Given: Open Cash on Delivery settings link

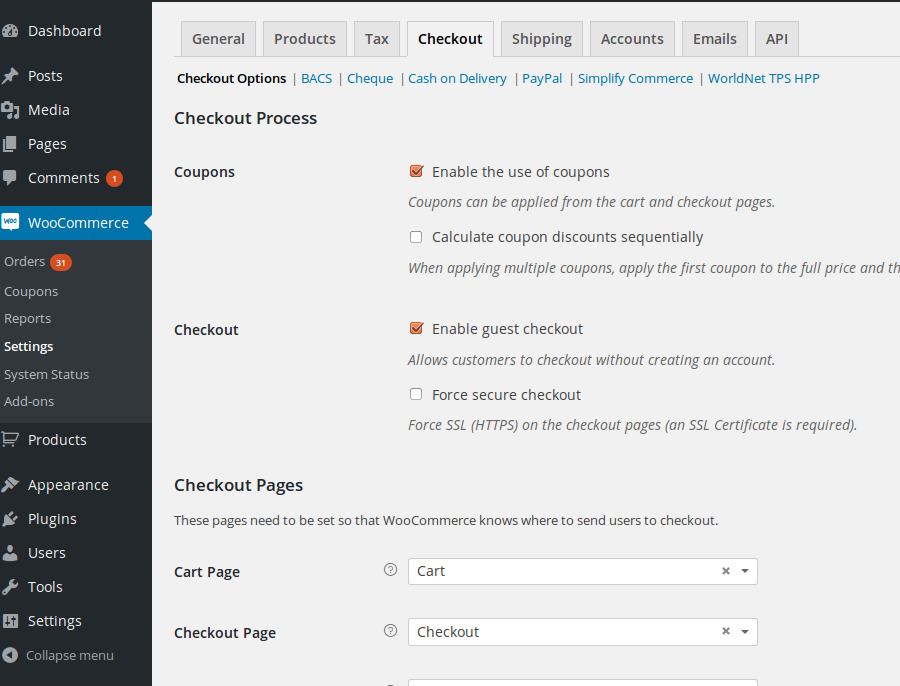Looking at the screenshot, I should pyautogui.click(x=457, y=79).
